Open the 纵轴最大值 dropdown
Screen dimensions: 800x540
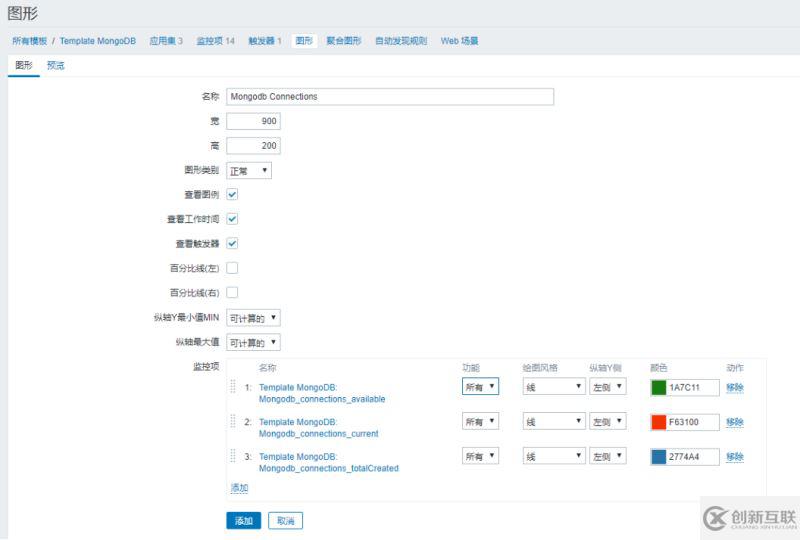254,342
